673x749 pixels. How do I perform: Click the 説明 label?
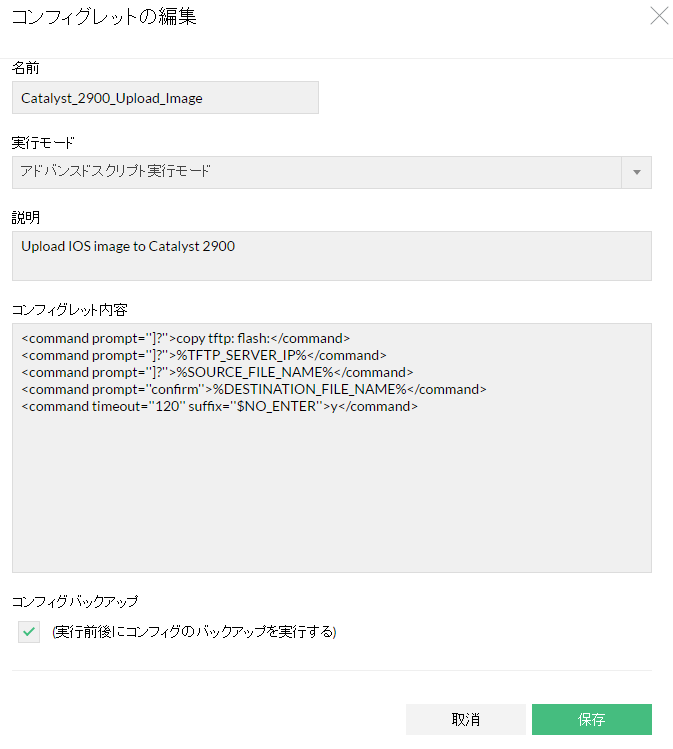(x=26, y=217)
